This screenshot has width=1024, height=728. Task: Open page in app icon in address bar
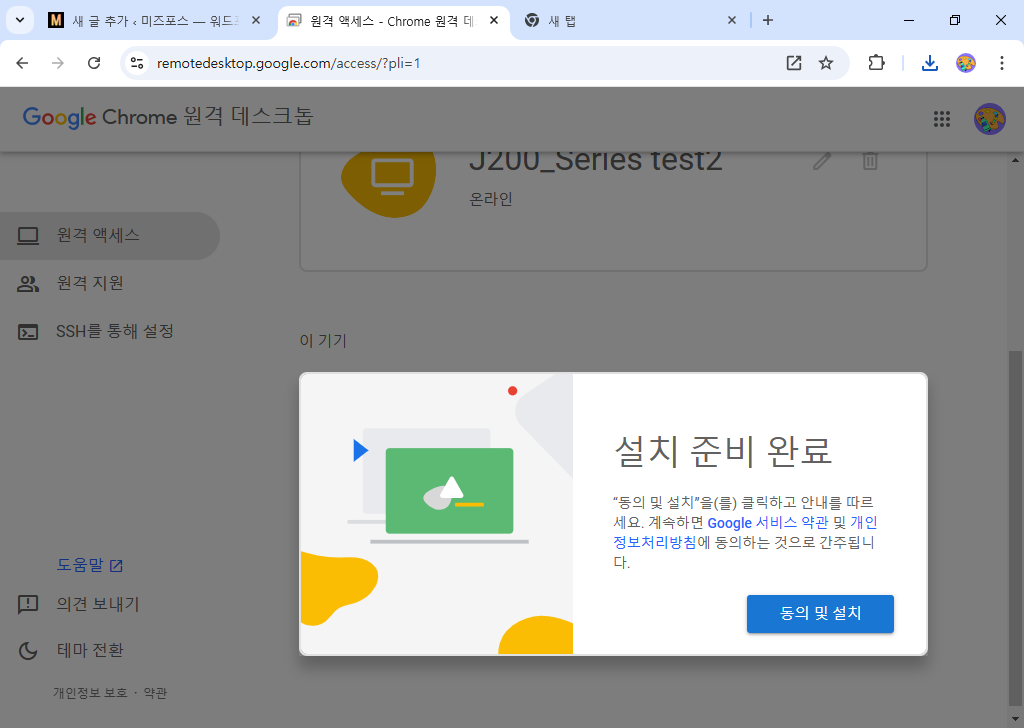coord(793,63)
